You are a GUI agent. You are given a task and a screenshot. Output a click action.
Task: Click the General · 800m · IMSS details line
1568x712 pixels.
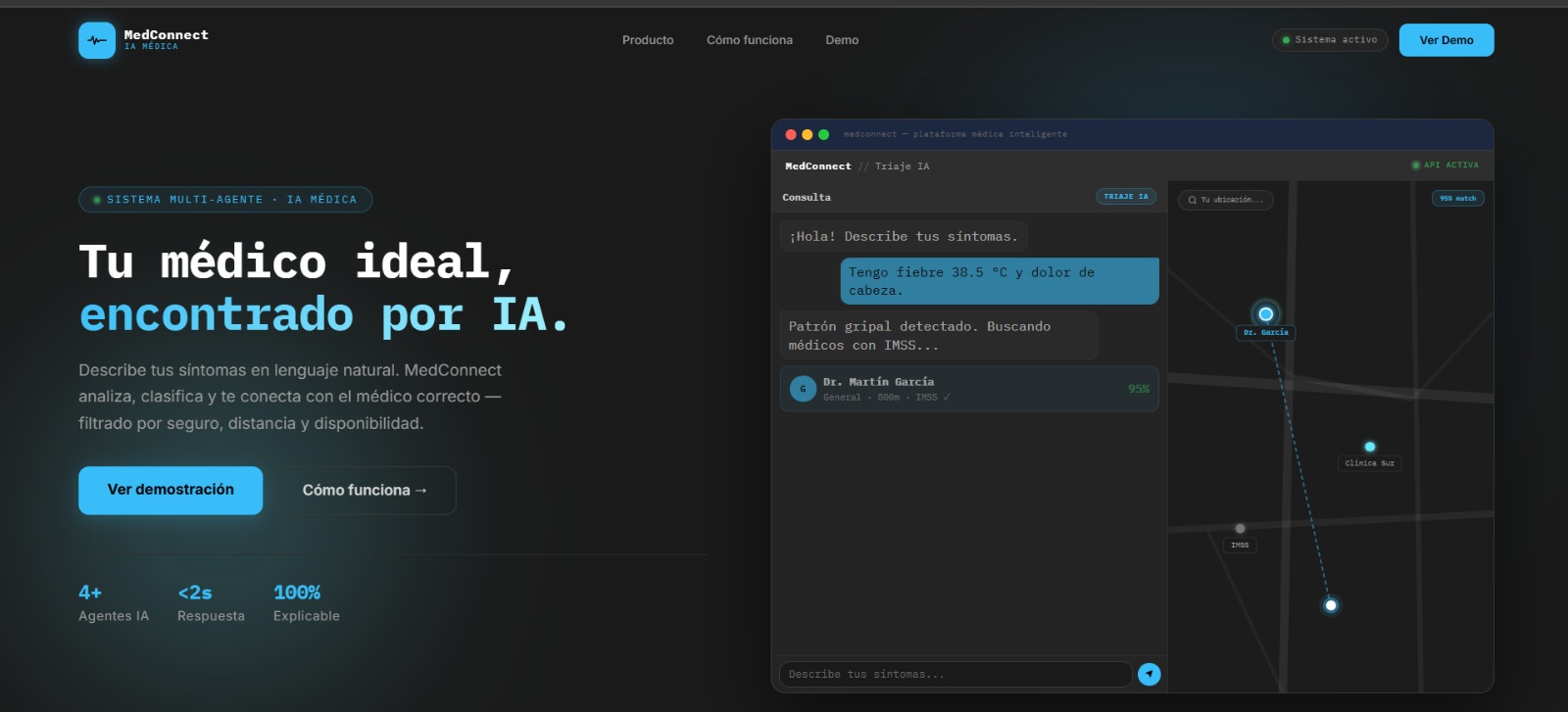click(887, 398)
